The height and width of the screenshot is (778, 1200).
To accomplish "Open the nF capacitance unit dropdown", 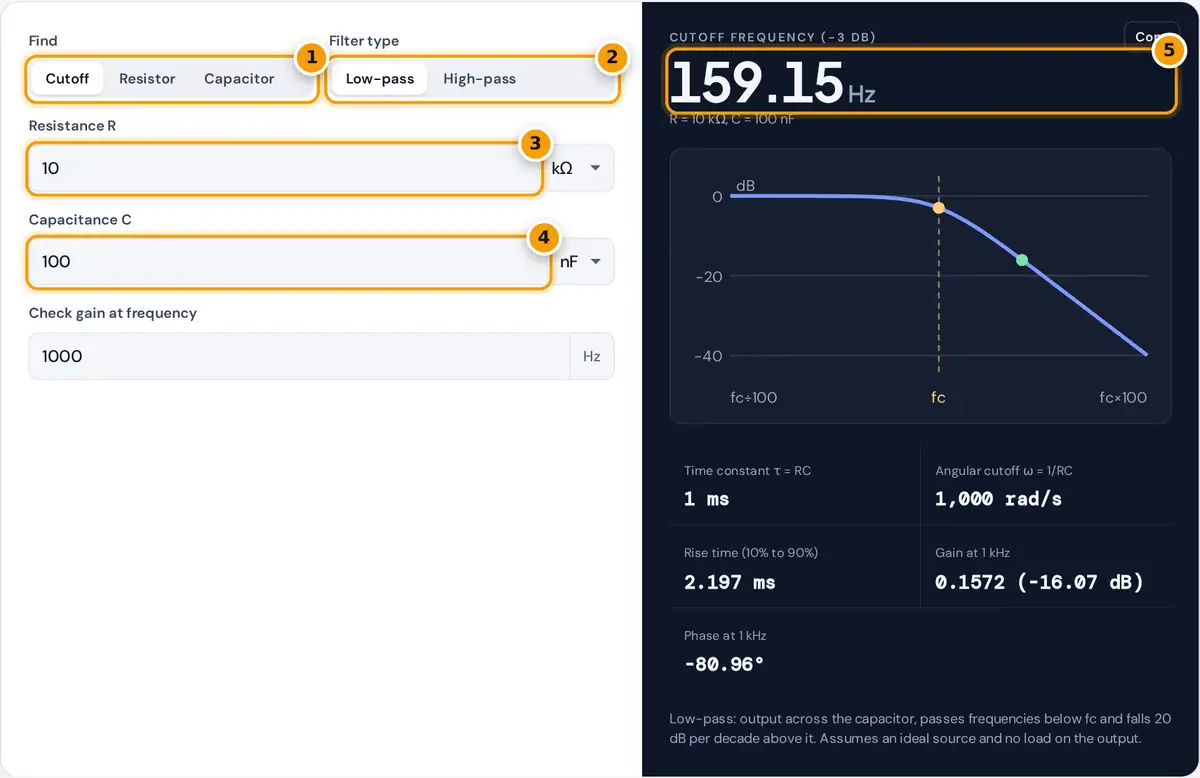I will click(x=583, y=262).
